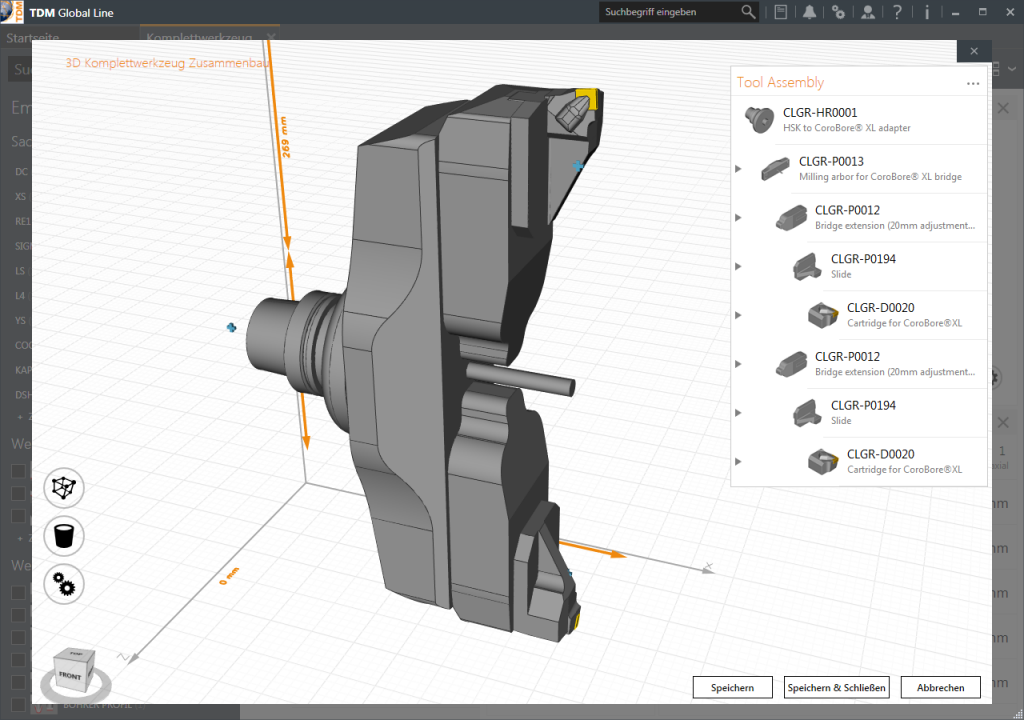Open the user account icon
Screen dimensions: 1024x720
(868, 12)
